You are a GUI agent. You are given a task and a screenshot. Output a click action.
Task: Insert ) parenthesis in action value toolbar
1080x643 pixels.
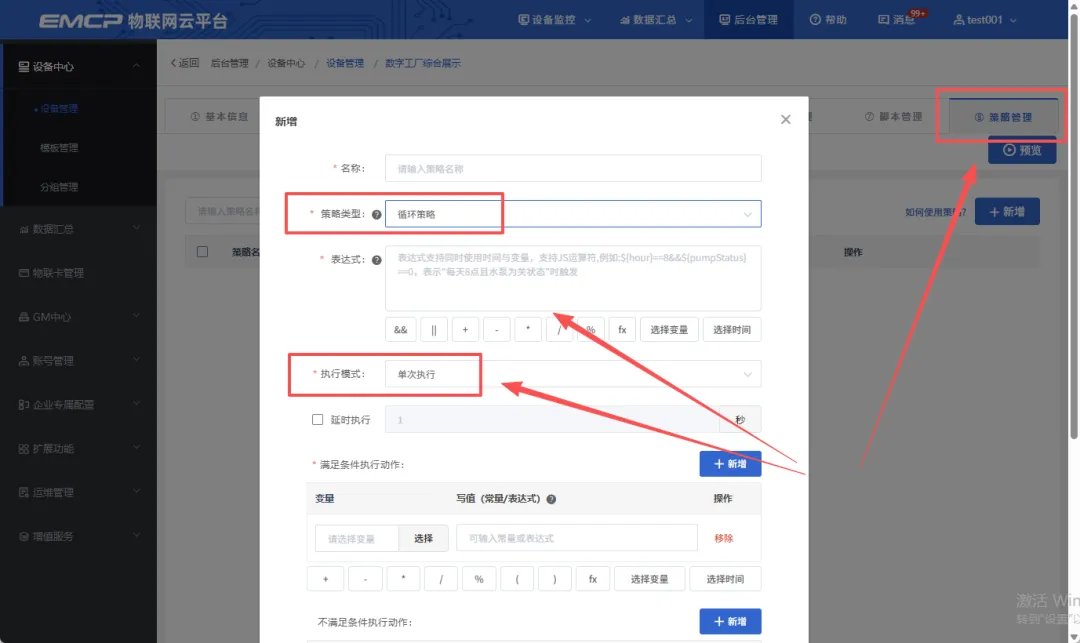click(554, 579)
